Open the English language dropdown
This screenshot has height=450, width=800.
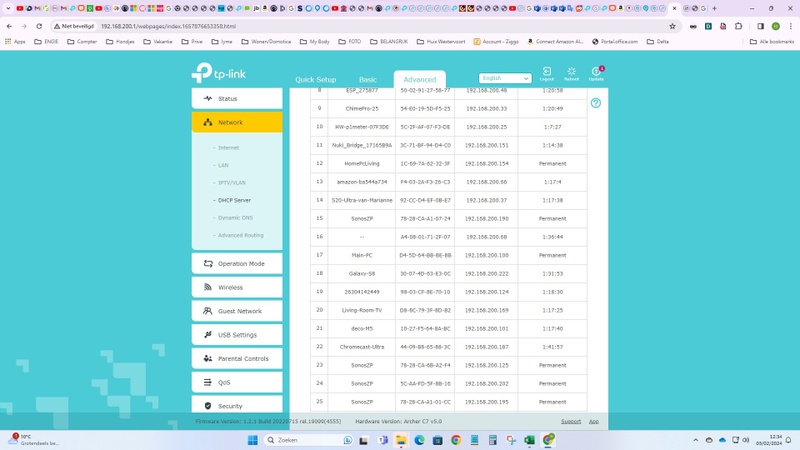pos(505,78)
